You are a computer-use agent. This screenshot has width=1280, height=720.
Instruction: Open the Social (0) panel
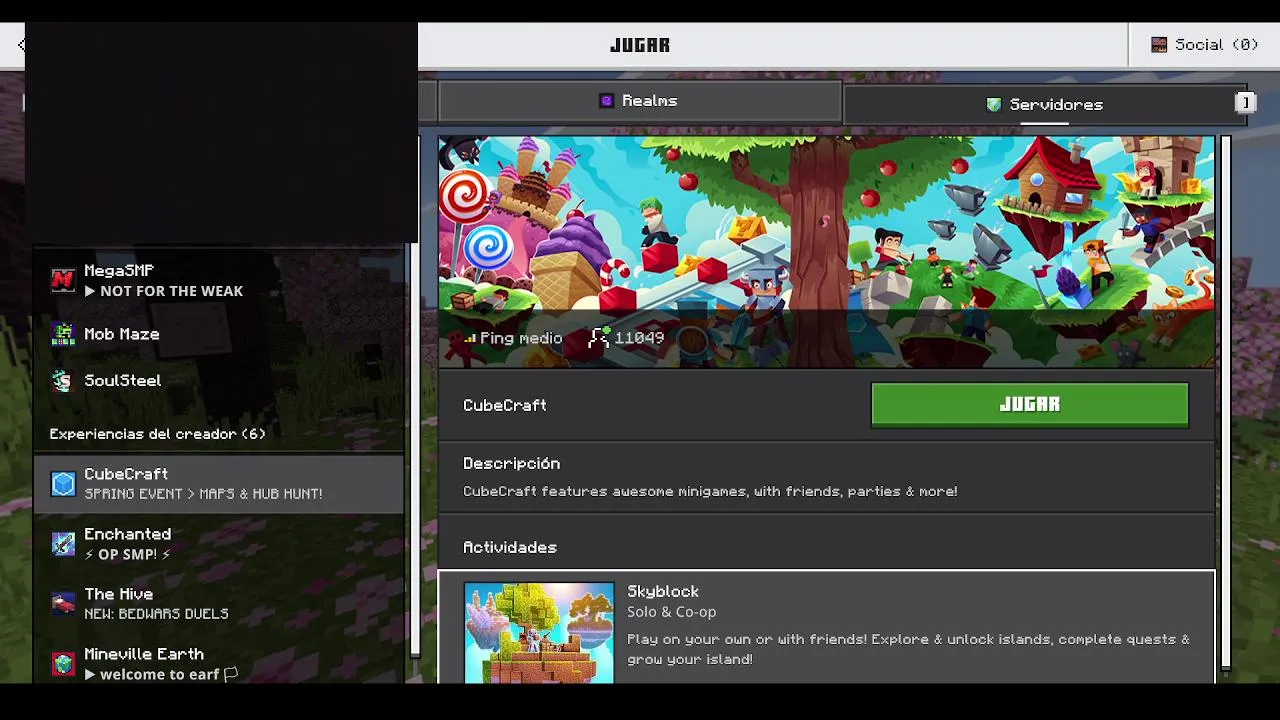tap(1204, 45)
